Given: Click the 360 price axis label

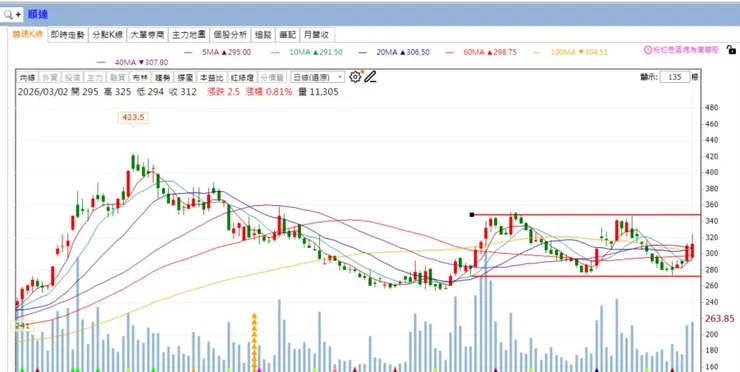Looking at the screenshot, I should (712, 205).
